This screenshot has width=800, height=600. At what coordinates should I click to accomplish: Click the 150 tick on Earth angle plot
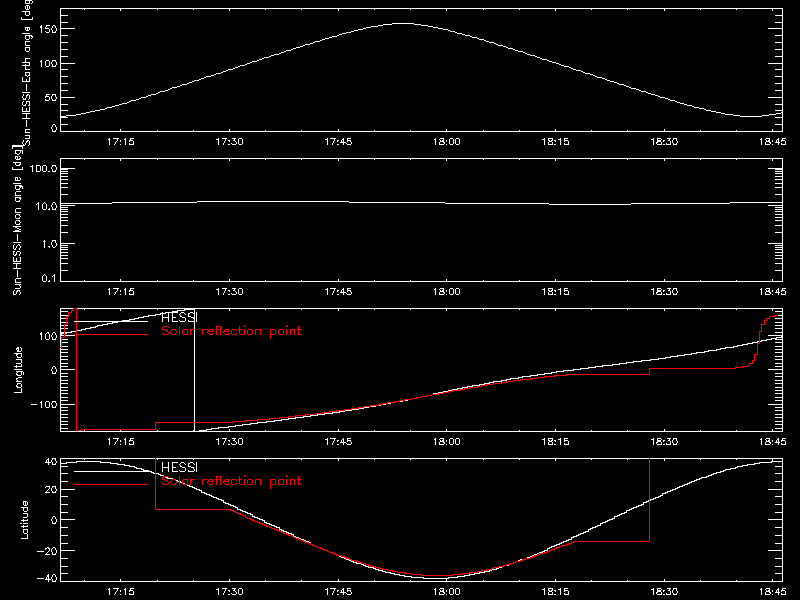point(47,29)
